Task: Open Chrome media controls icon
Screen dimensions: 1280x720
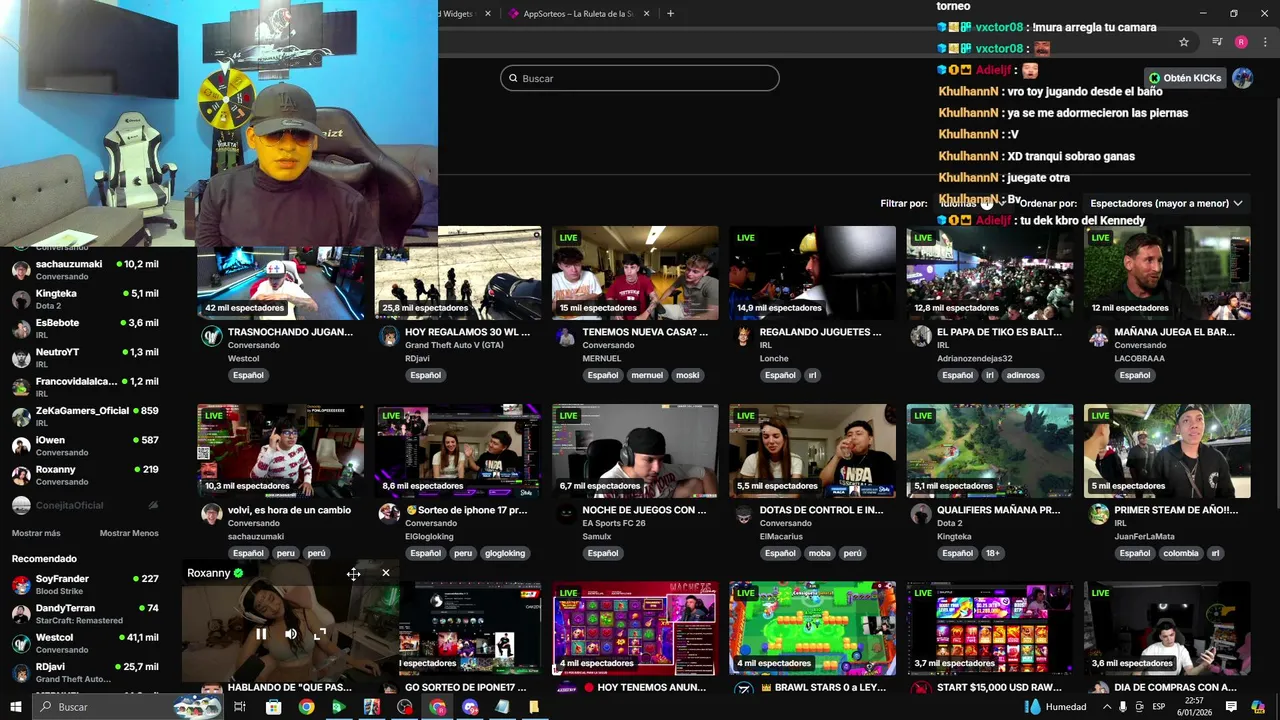Action: 1217,42
